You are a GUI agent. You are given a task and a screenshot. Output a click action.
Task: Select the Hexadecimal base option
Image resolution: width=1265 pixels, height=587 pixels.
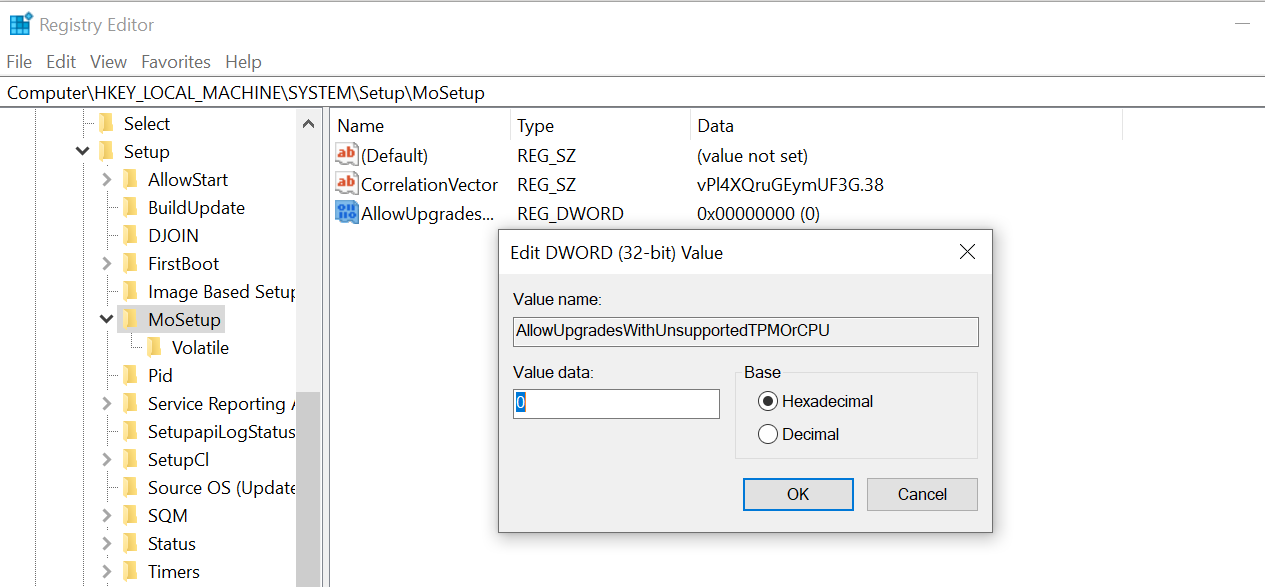click(766, 401)
